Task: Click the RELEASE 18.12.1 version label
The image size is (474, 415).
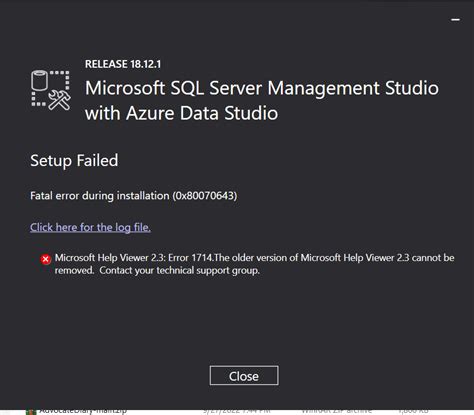Action: click(x=123, y=64)
